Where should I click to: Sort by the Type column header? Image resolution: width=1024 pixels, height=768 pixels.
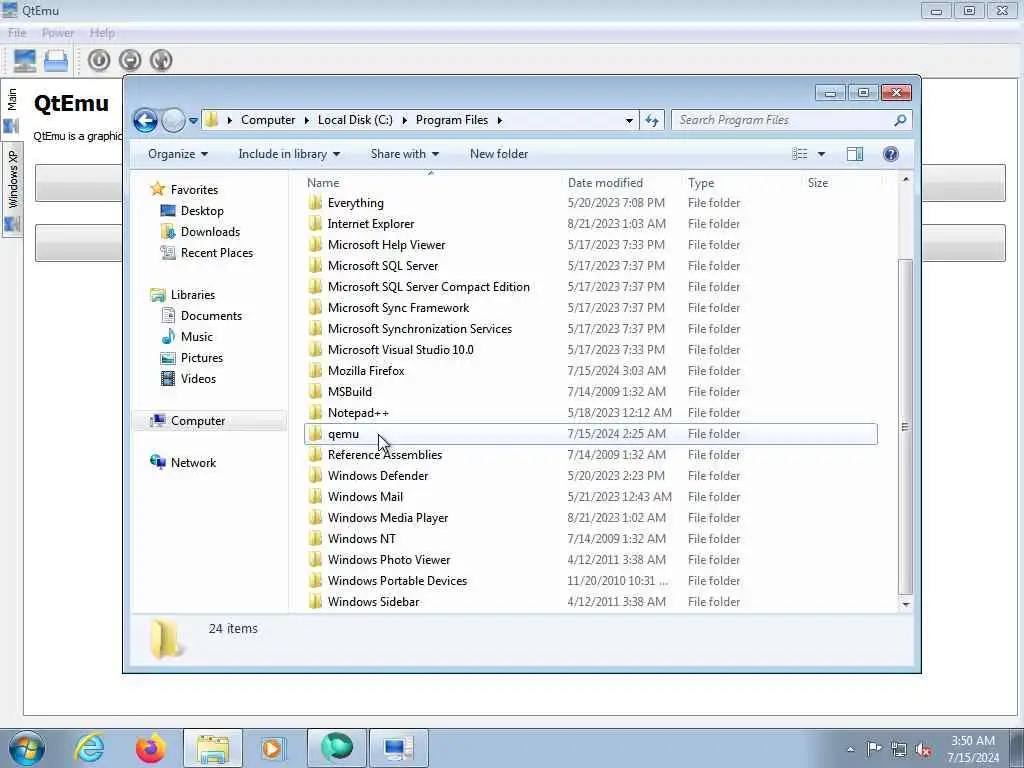click(701, 183)
